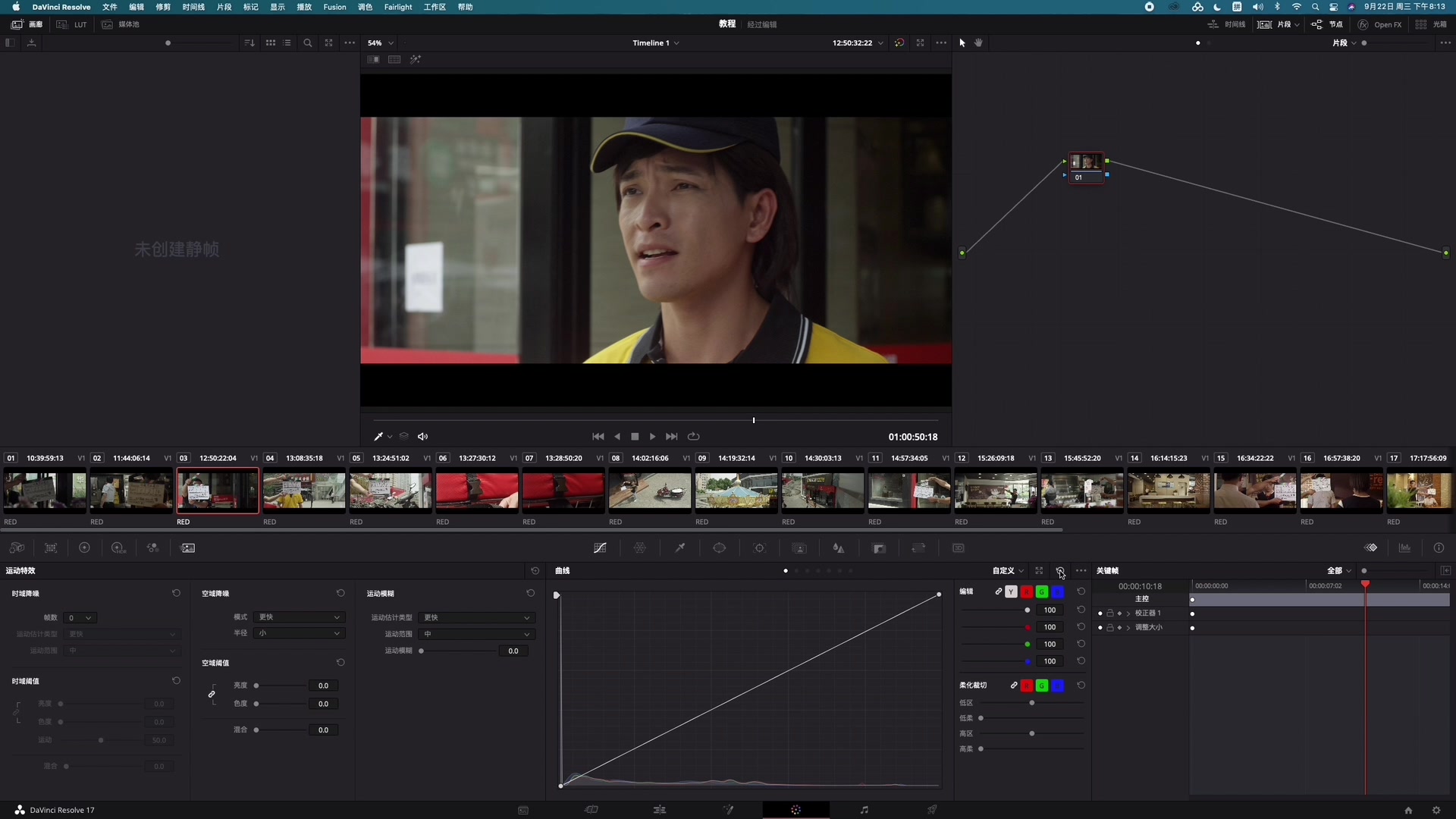
Task: Open the viewer 54% zoom dropdown
Action: pos(381,43)
